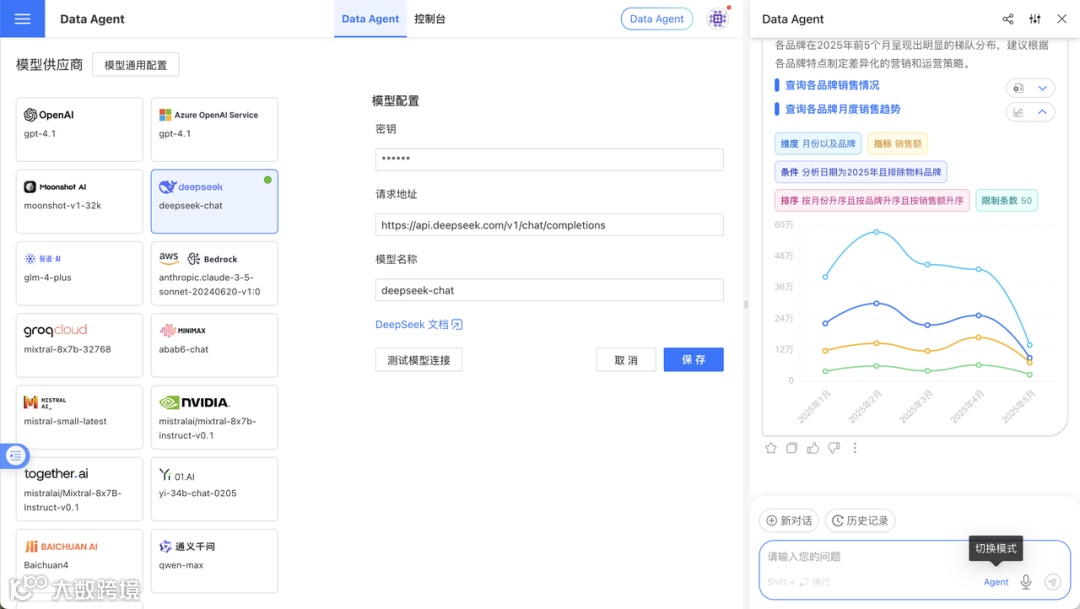1080x609 pixels.
Task: Start a 新对话
Action: (789, 520)
